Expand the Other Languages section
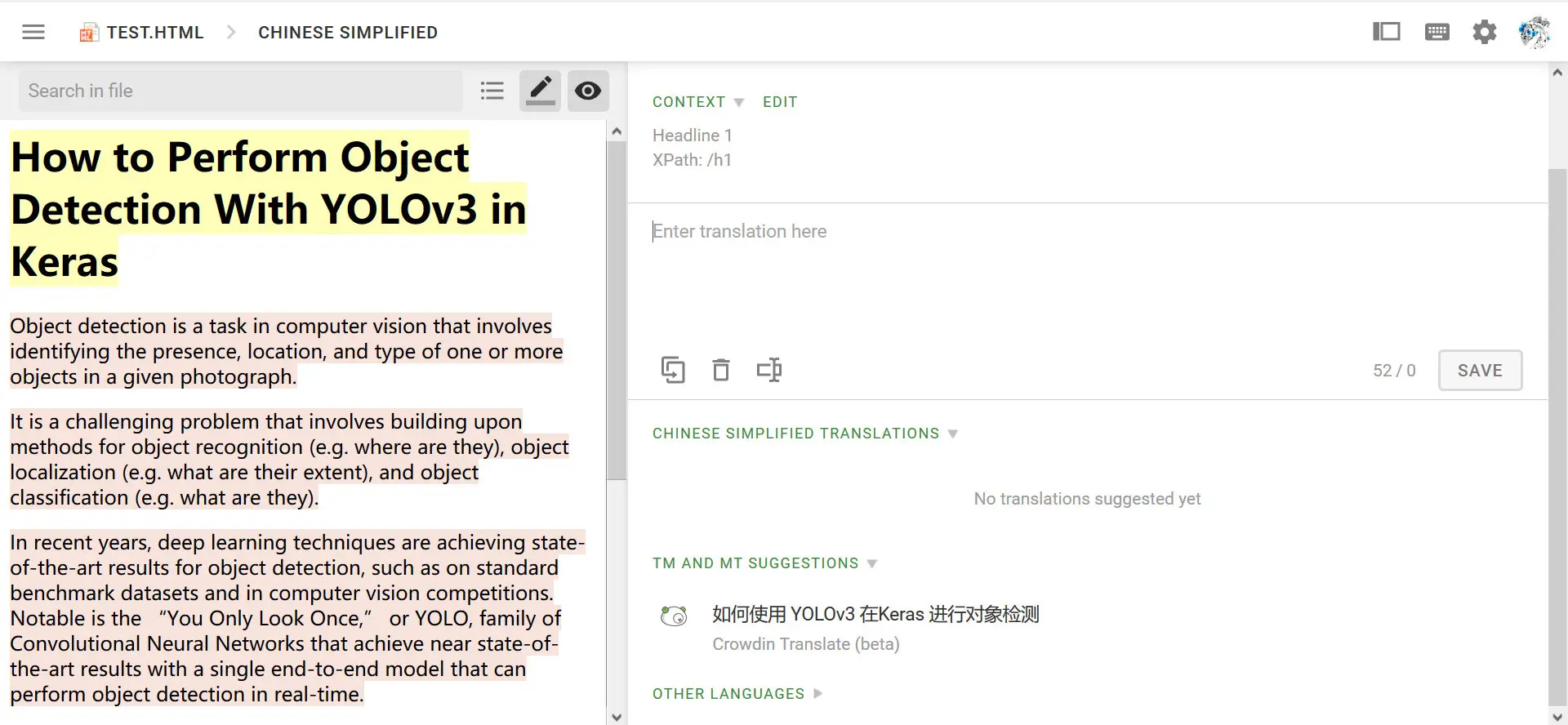 tap(737, 694)
